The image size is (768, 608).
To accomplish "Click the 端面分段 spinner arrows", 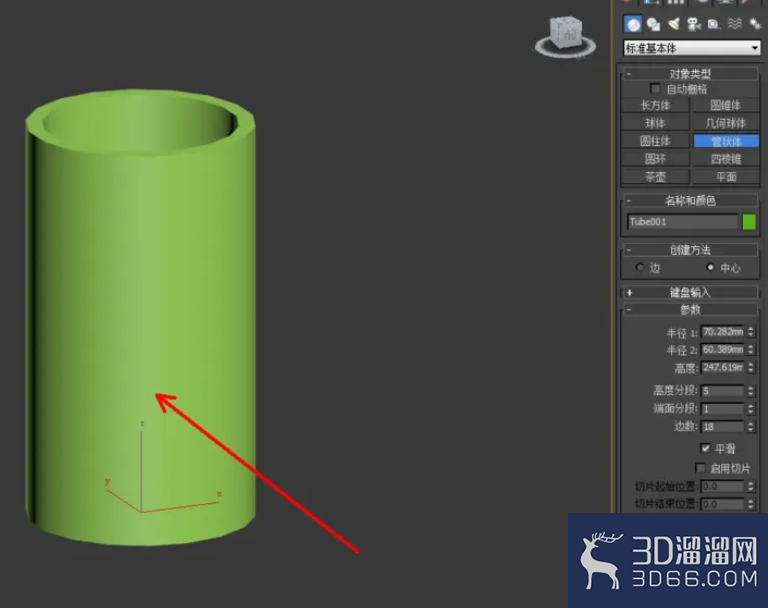I will (751, 409).
